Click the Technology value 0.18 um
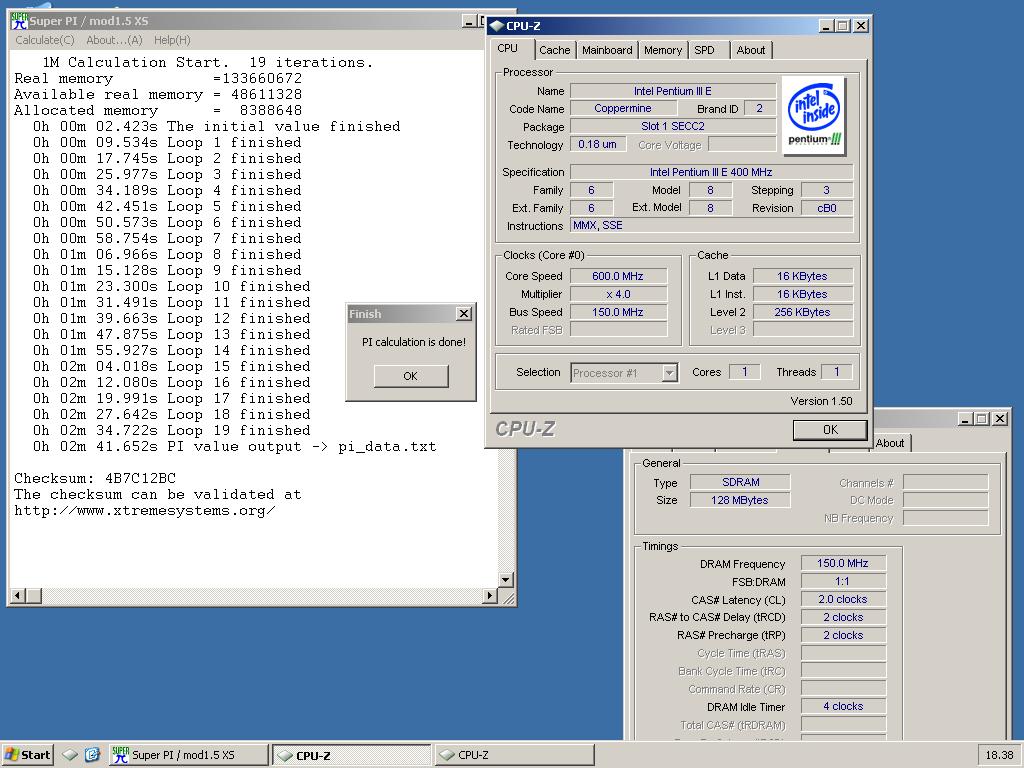The image size is (1024, 768). [598, 144]
